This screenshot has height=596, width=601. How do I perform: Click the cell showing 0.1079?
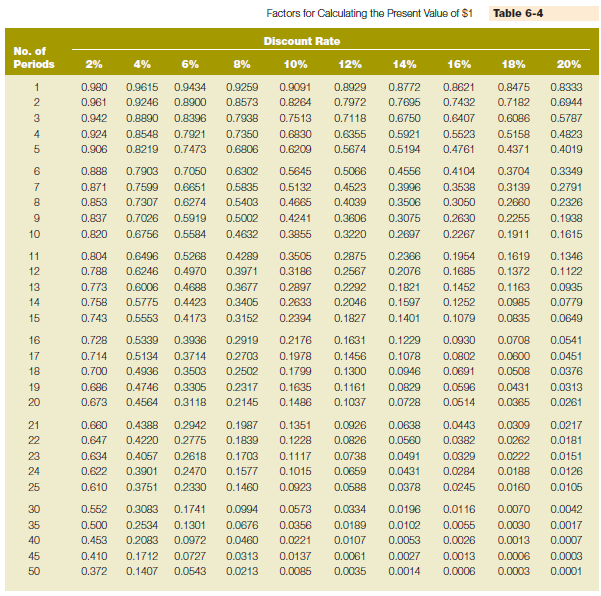(x=459, y=318)
